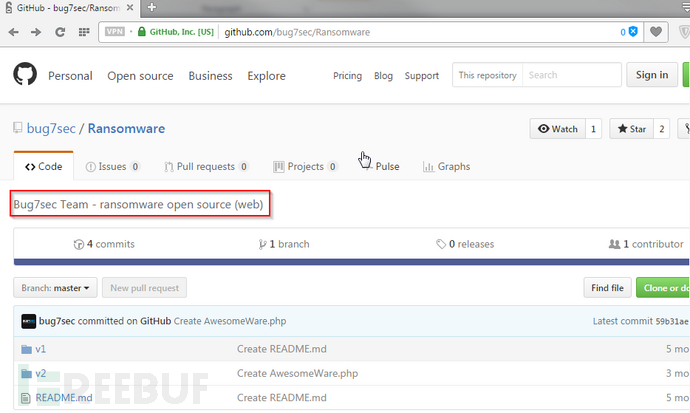The image size is (690, 413).
Task: Switch to the Issues tab
Action: tap(113, 166)
